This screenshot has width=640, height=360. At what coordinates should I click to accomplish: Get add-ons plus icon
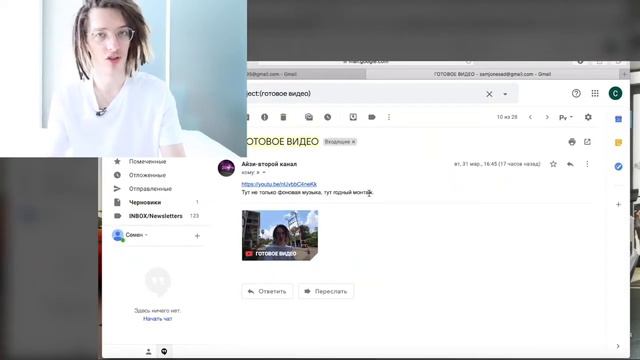click(618, 204)
